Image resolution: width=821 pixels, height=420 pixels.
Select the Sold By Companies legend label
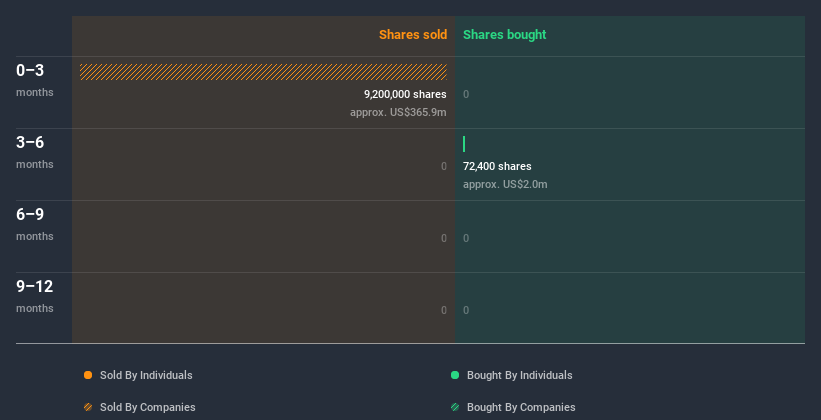148,407
